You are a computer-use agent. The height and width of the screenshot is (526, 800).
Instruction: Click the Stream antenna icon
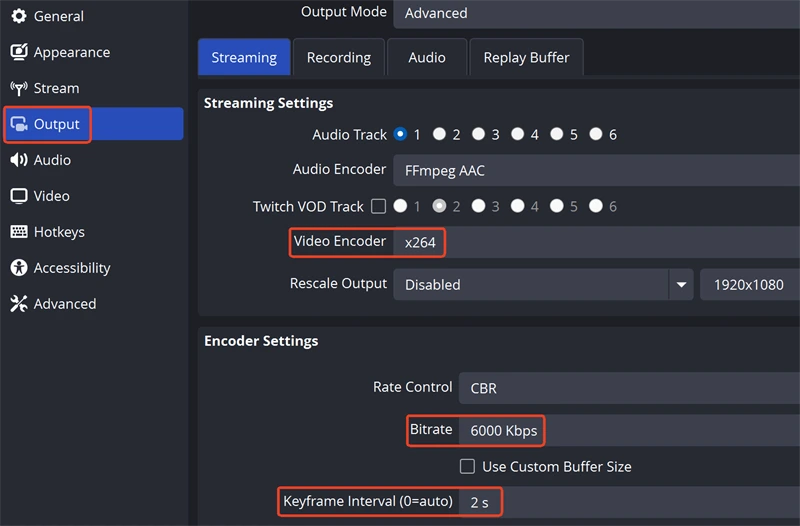click(19, 88)
